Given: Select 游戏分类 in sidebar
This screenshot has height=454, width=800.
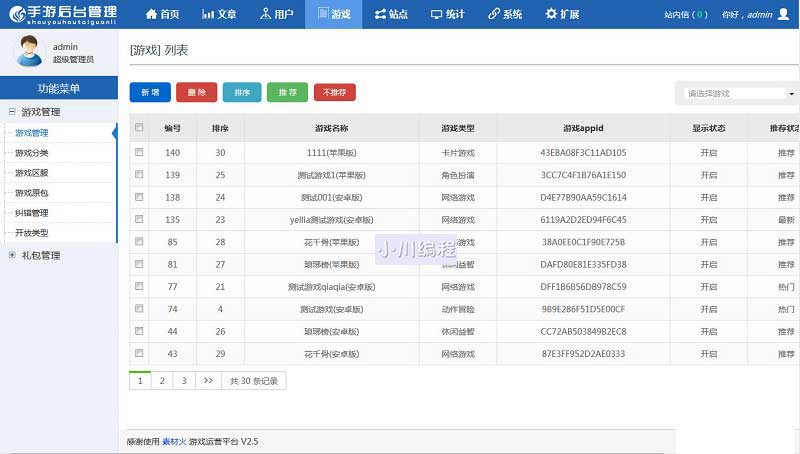Looking at the screenshot, I should tap(32, 153).
